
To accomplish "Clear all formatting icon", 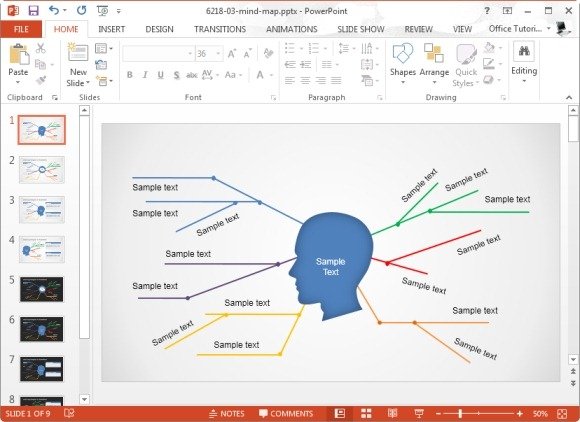I will click(268, 53).
